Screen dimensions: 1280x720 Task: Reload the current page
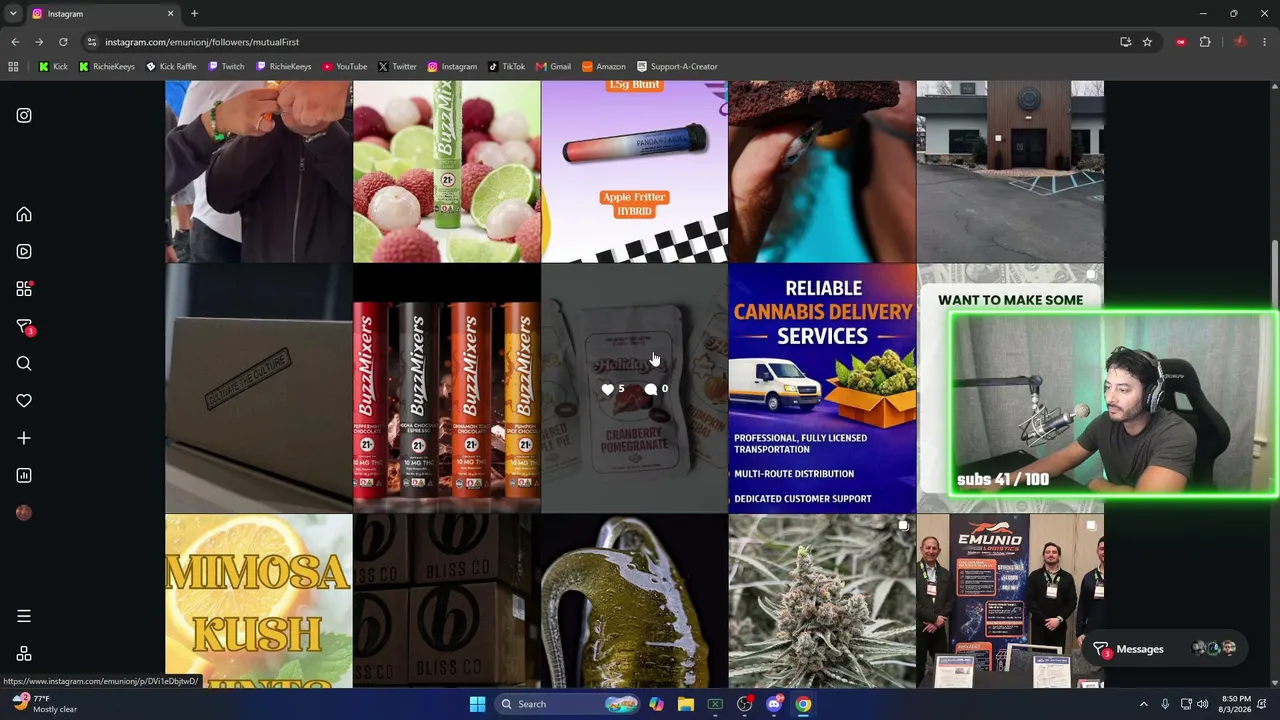[63, 42]
